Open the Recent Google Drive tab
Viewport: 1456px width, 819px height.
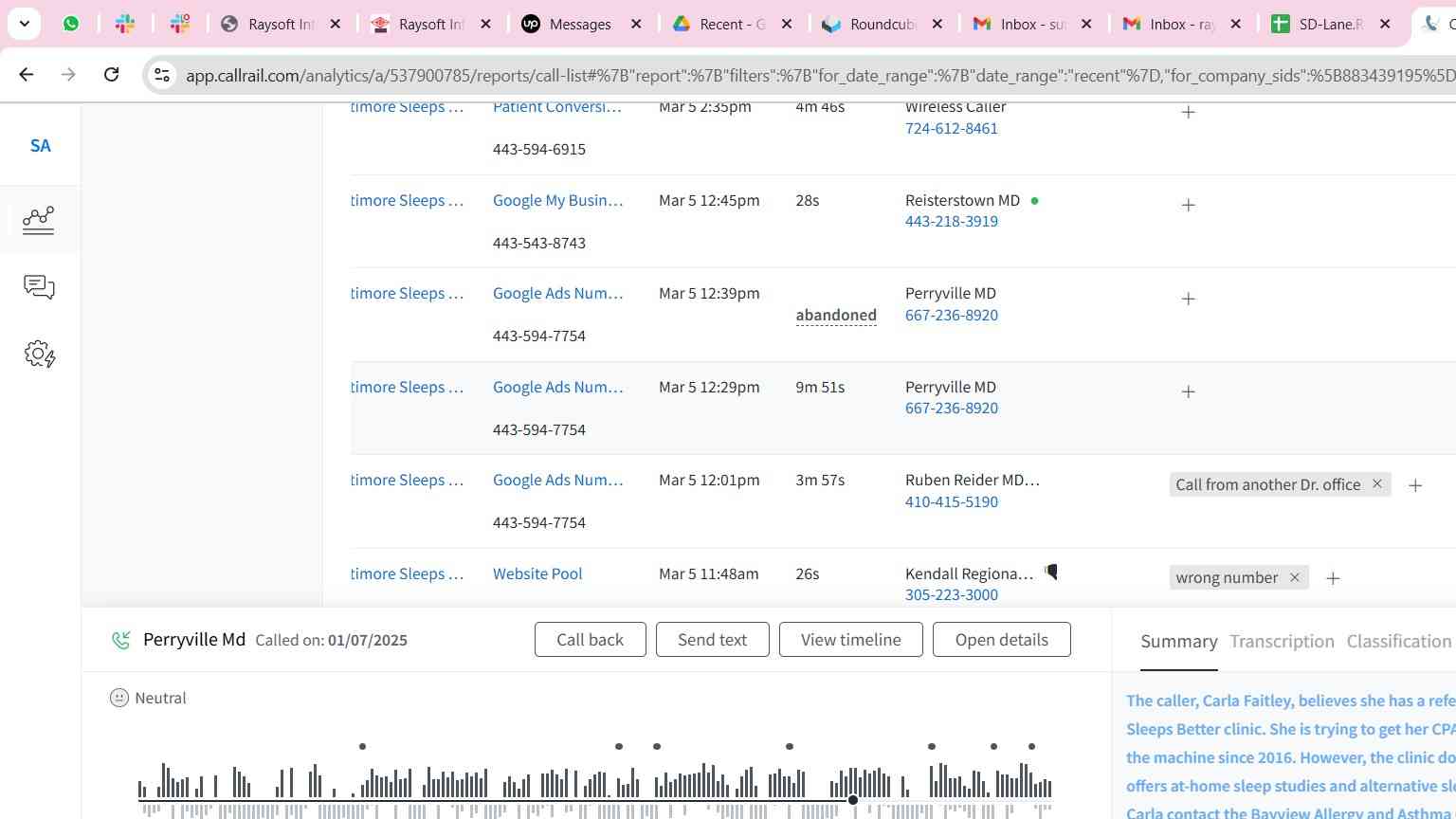pos(732,25)
